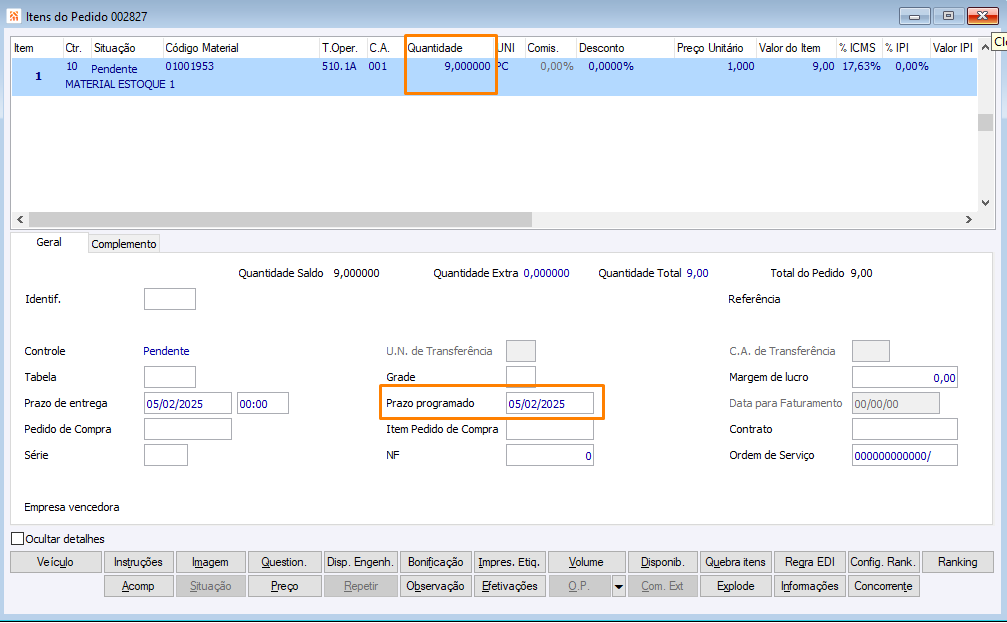Click the grid vertical scroll down arrow

[985, 203]
